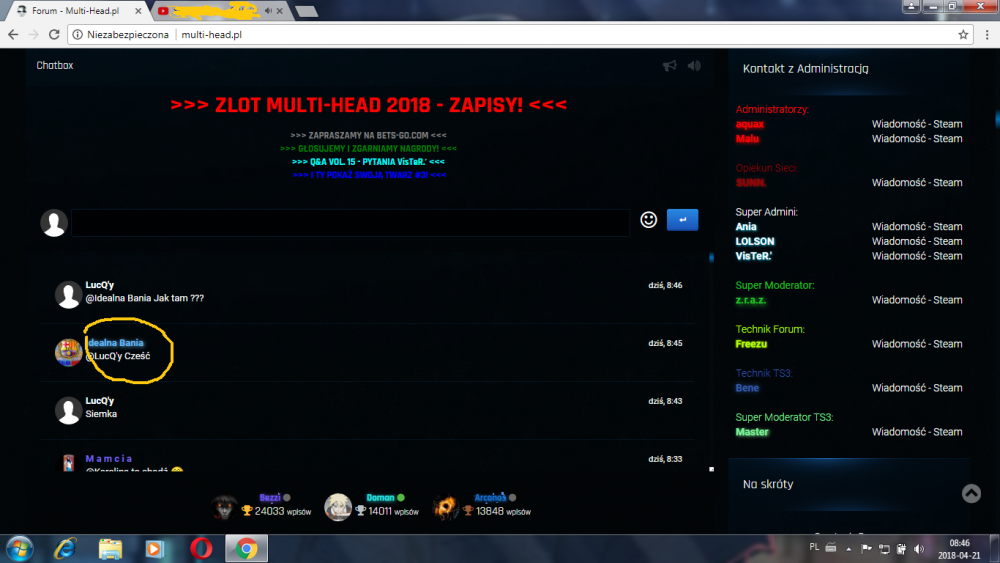Reload the page
Screen dimensions: 1000x563
(54, 34)
